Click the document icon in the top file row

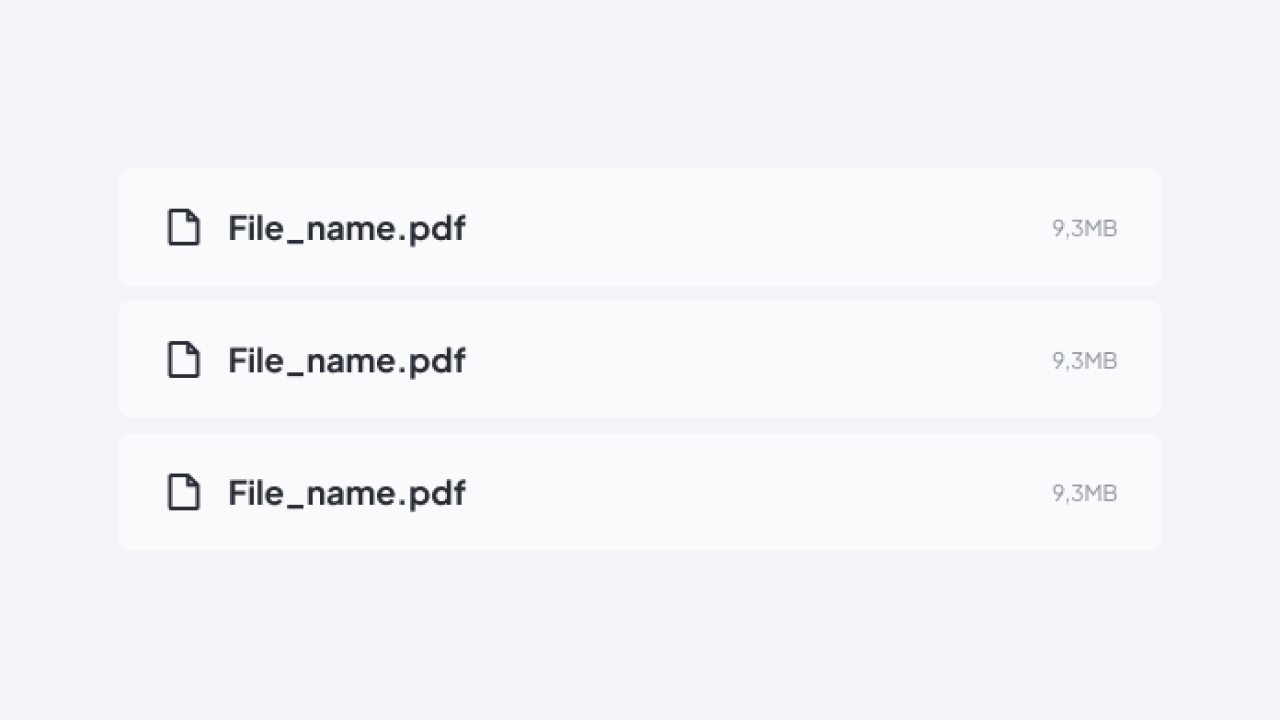183,228
